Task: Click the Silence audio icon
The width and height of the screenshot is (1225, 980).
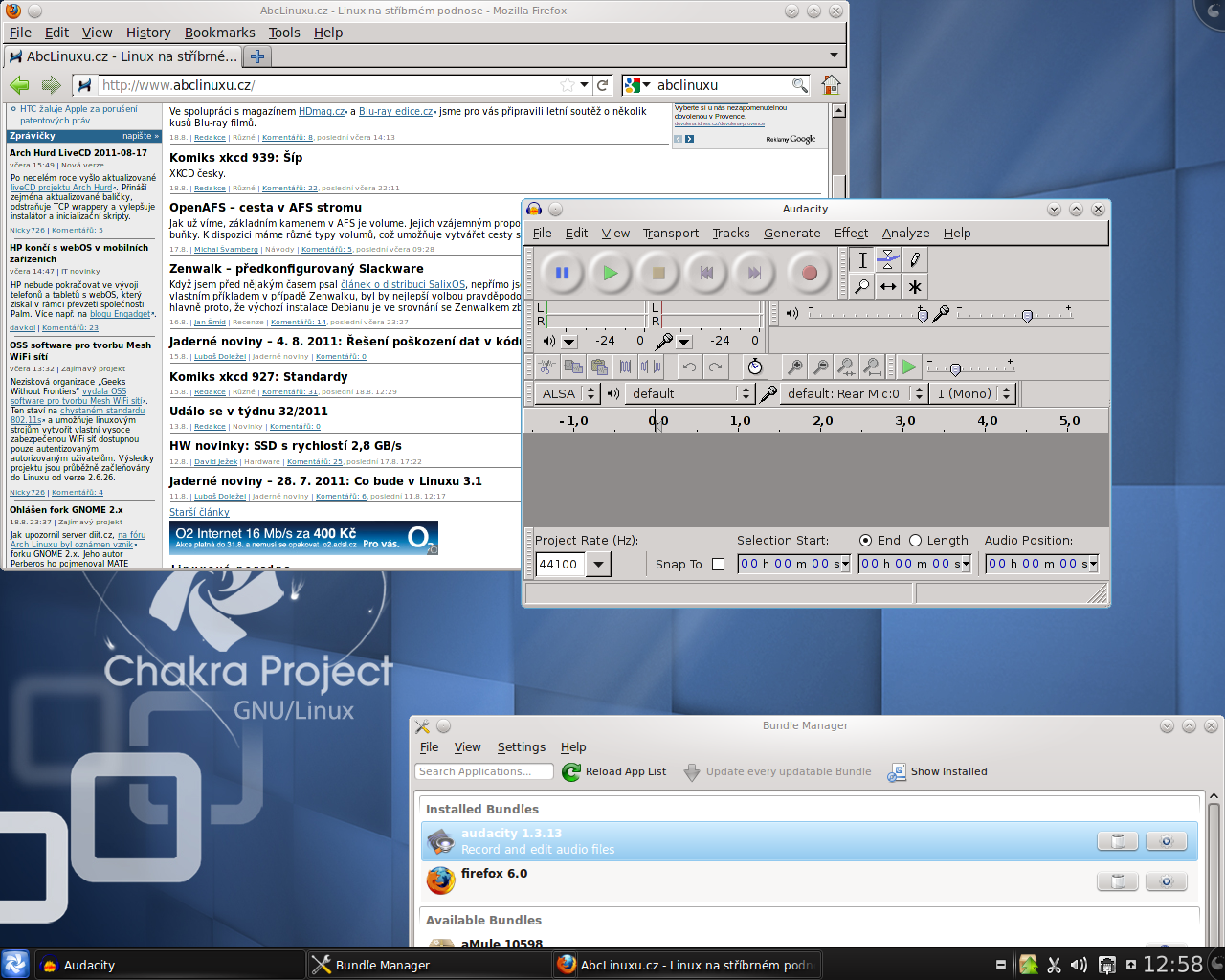Action: tap(651, 367)
